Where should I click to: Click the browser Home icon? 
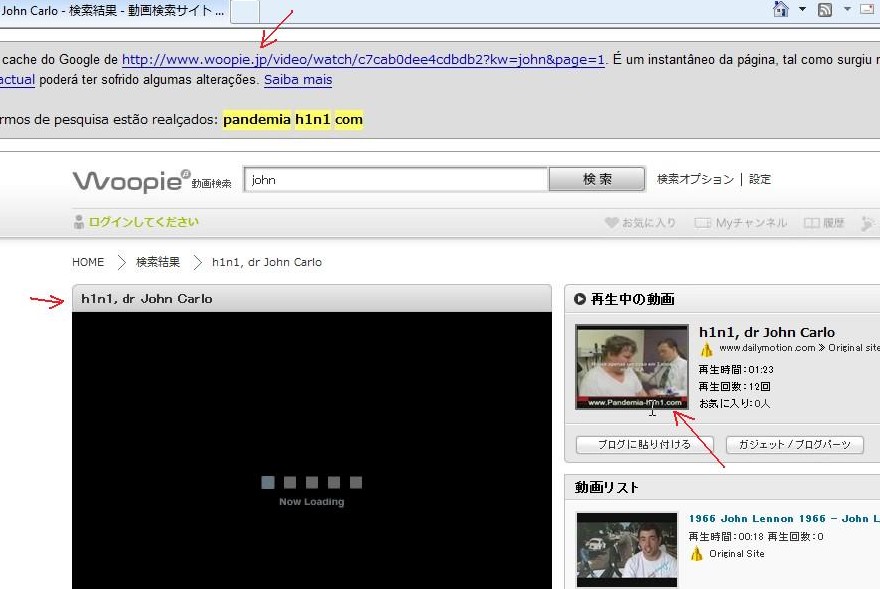tap(781, 9)
